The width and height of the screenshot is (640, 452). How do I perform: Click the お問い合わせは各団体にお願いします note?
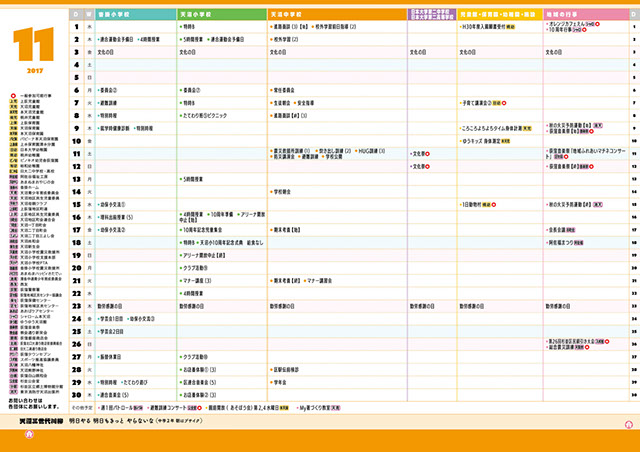point(34,404)
